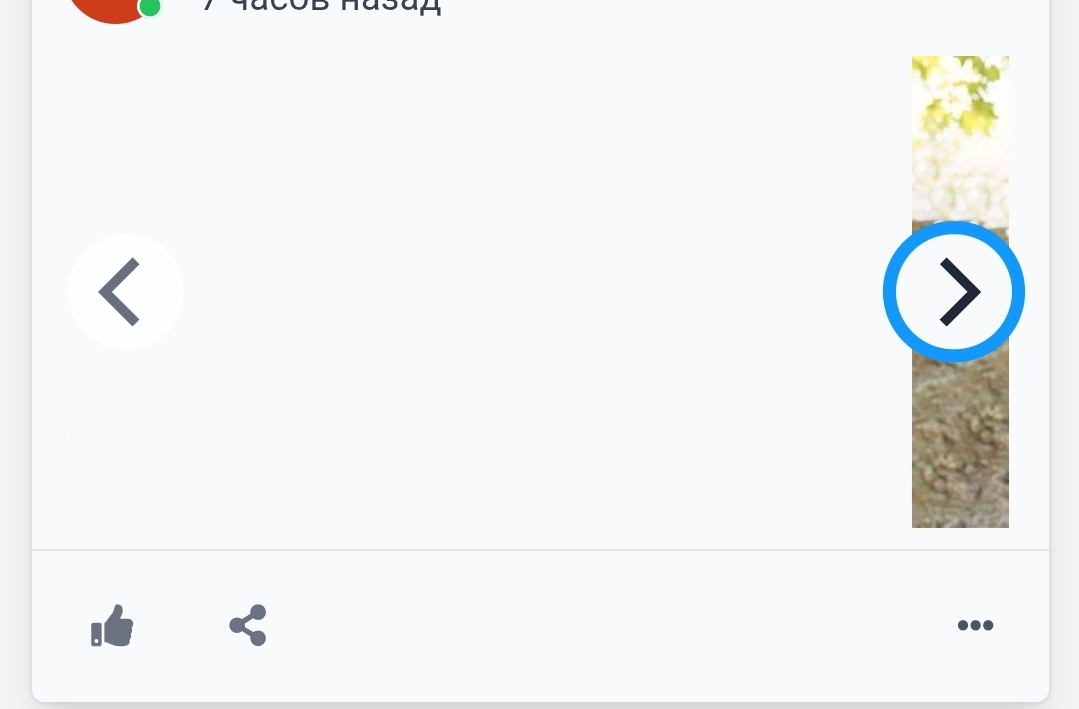Image resolution: width=1079 pixels, height=709 pixels.
Task: Open the share menu for this post
Action: click(x=248, y=626)
